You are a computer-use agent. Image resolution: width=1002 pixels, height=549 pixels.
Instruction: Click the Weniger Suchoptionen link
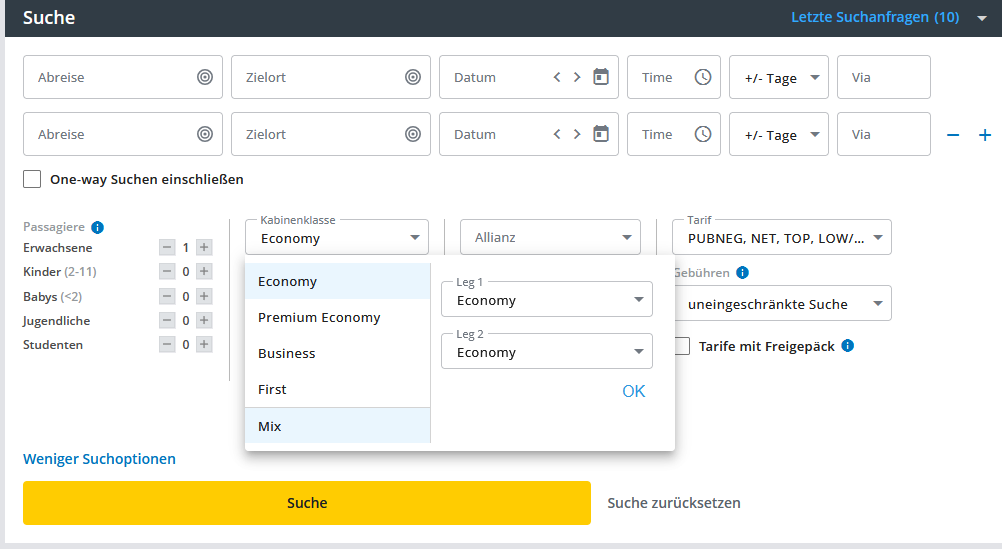coord(99,459)
